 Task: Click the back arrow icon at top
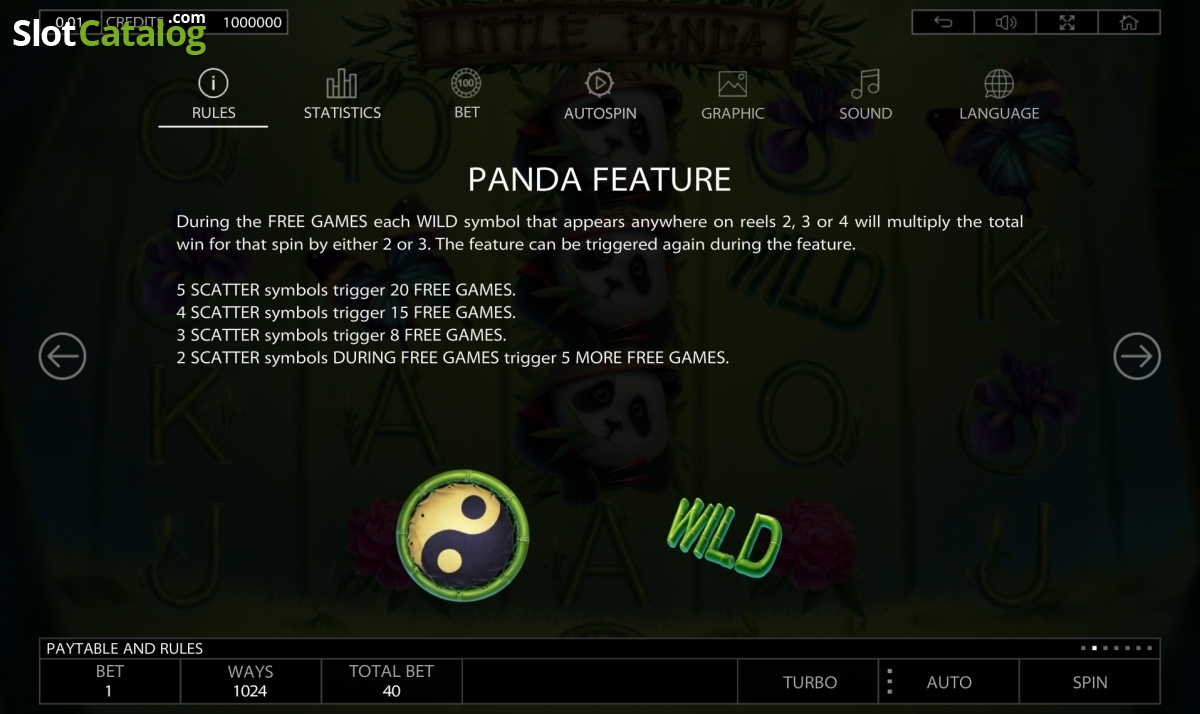[943, 22]
